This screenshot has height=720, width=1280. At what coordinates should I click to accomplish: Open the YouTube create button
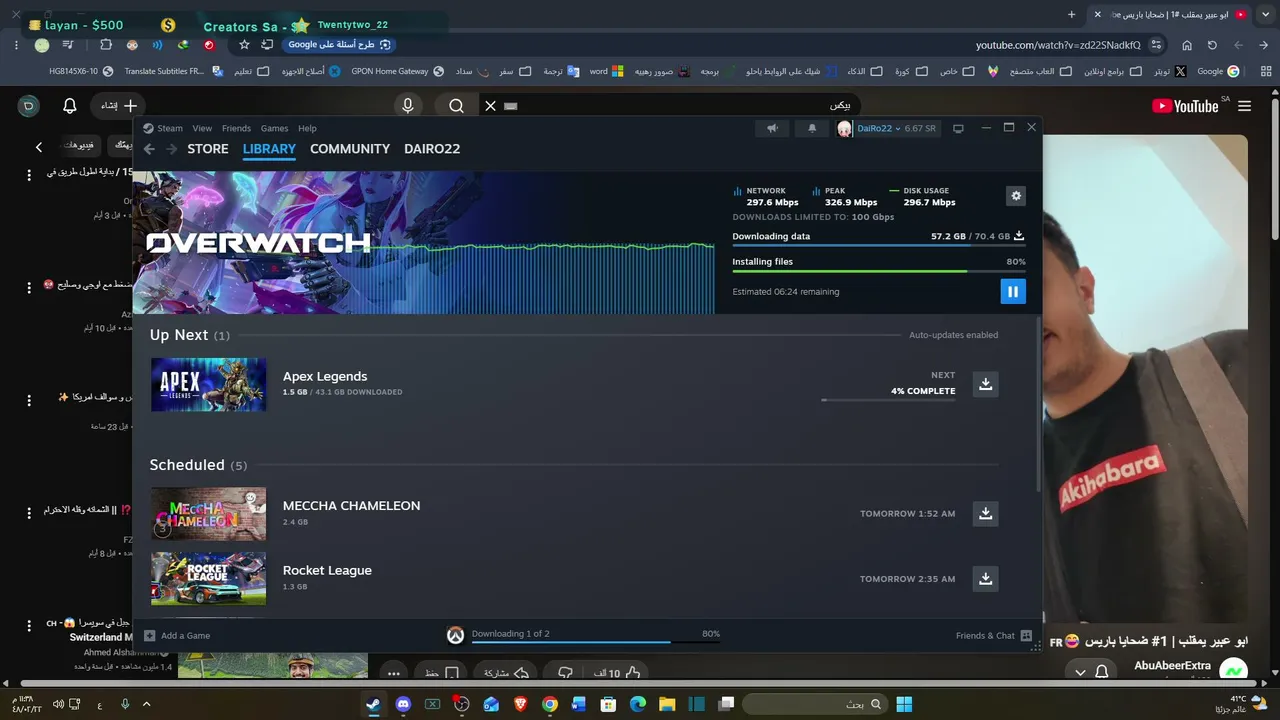tap(119, 106)
